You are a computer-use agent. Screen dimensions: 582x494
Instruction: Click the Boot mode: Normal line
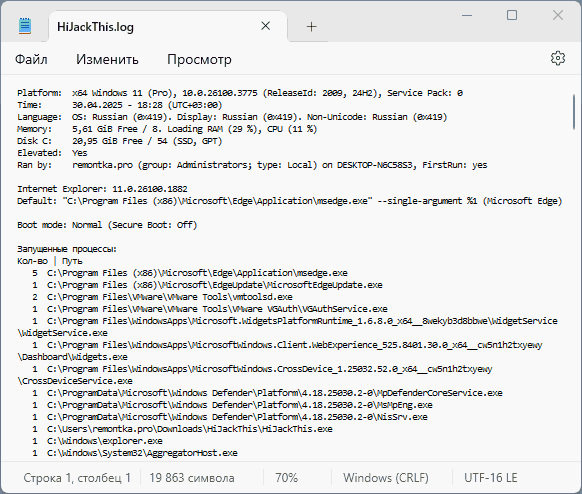pos(107,225)
